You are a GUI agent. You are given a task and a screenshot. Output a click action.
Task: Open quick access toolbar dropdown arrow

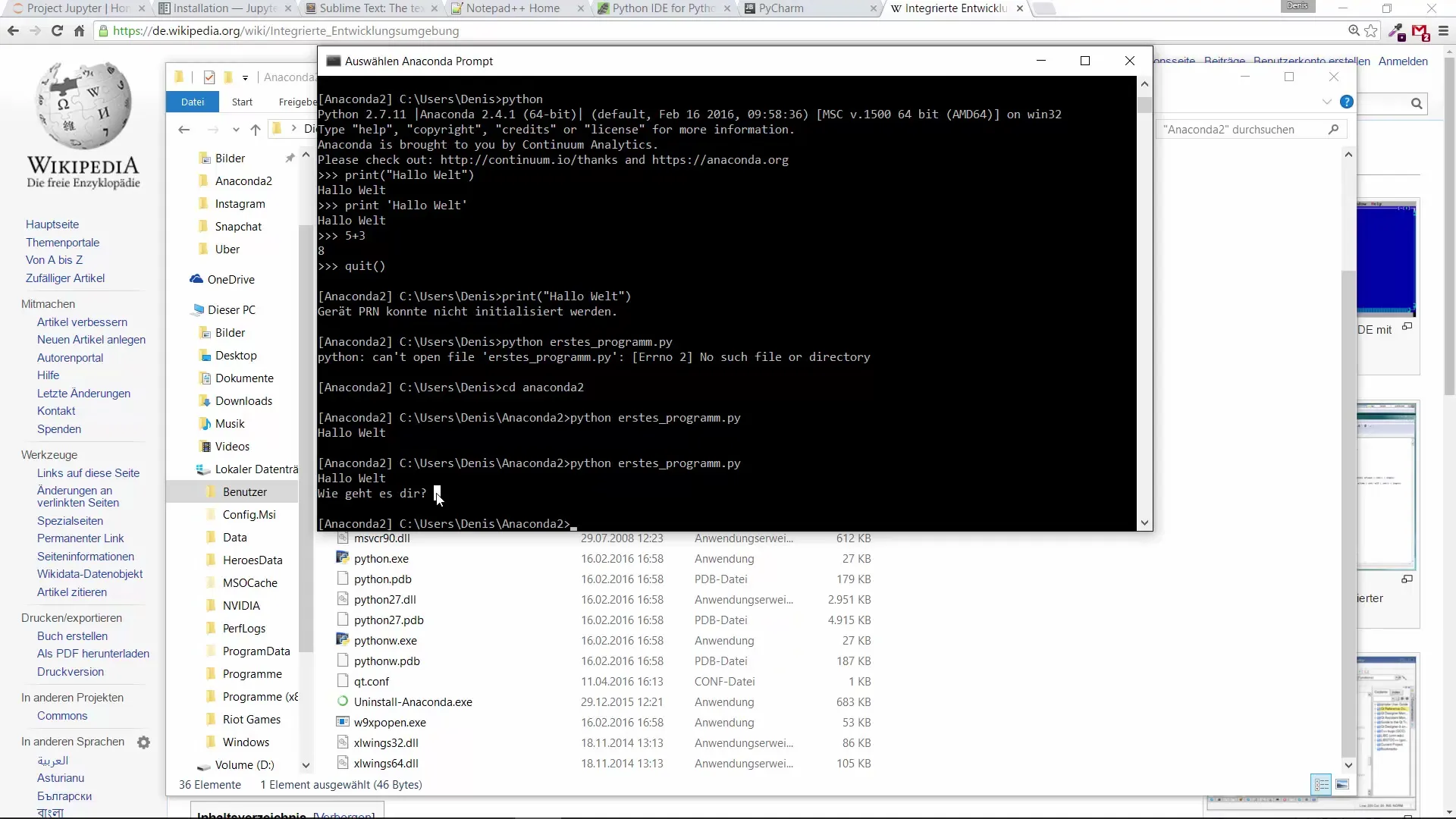[x=245, y=77]
